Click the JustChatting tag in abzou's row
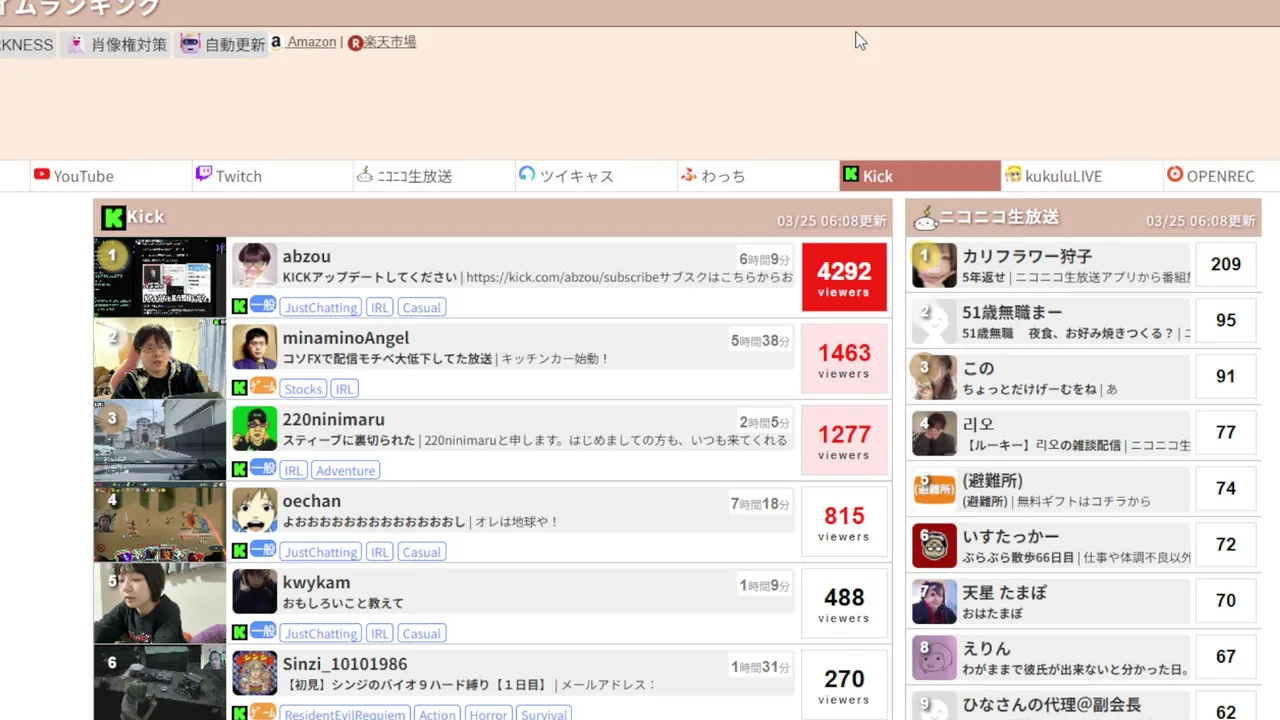This screenshot has height=720, width=1280. point(320,307)
